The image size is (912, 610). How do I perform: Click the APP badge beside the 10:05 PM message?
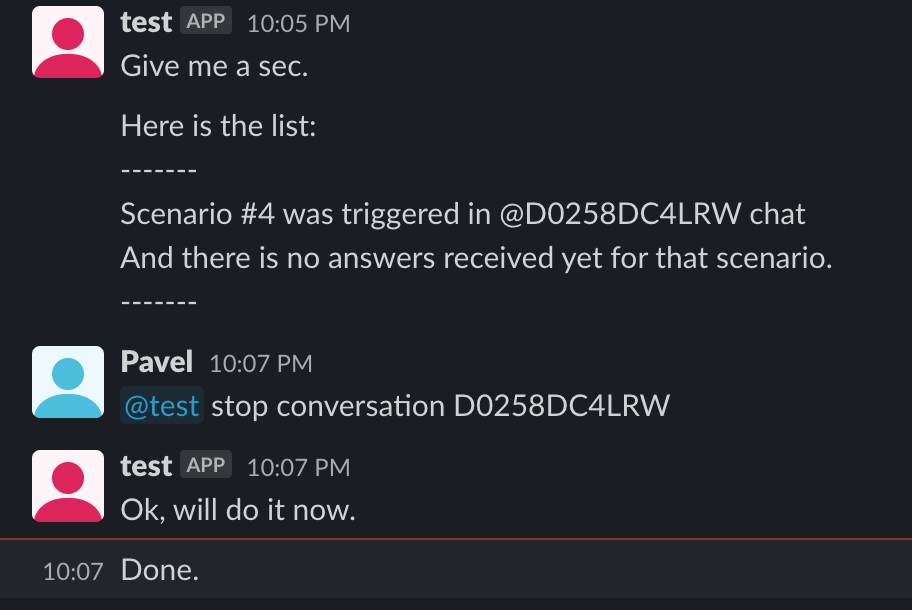pos(206,21)
